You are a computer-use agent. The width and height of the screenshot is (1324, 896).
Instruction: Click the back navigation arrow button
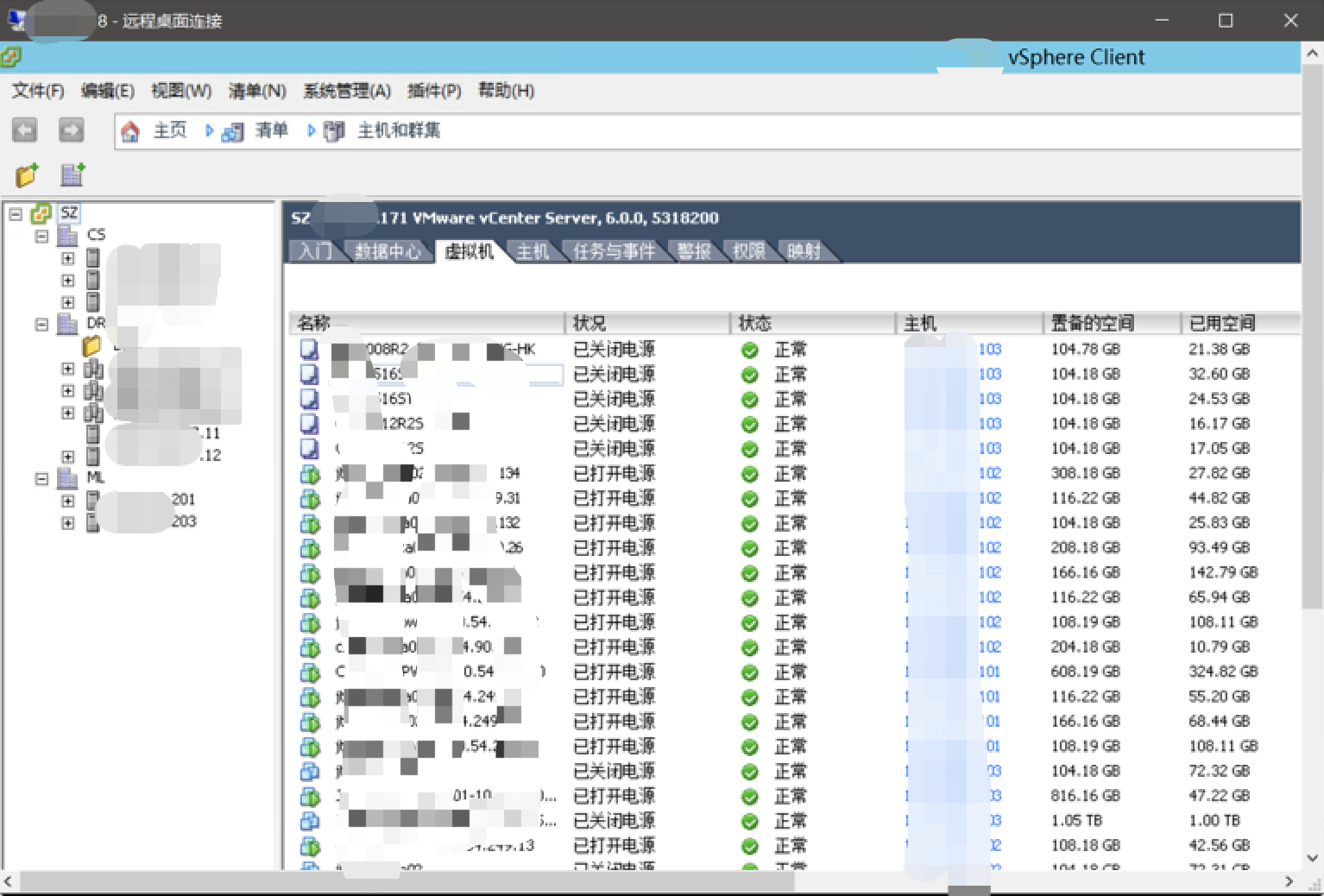point(24,130)
